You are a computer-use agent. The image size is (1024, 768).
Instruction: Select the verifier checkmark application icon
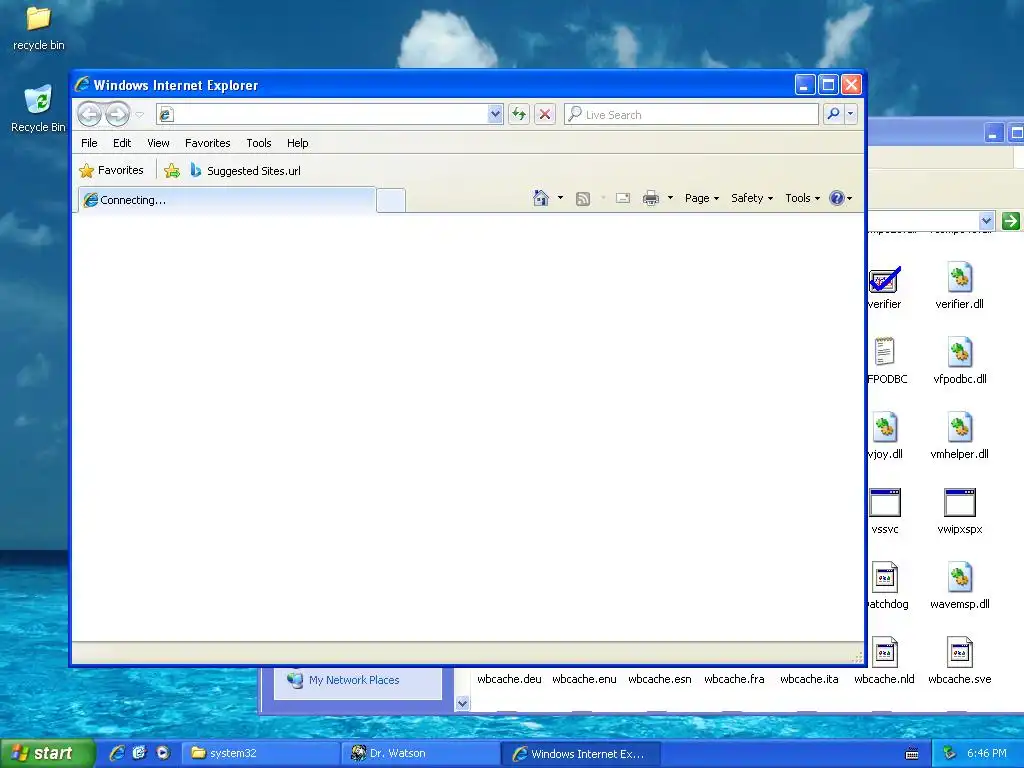[884, 280]
